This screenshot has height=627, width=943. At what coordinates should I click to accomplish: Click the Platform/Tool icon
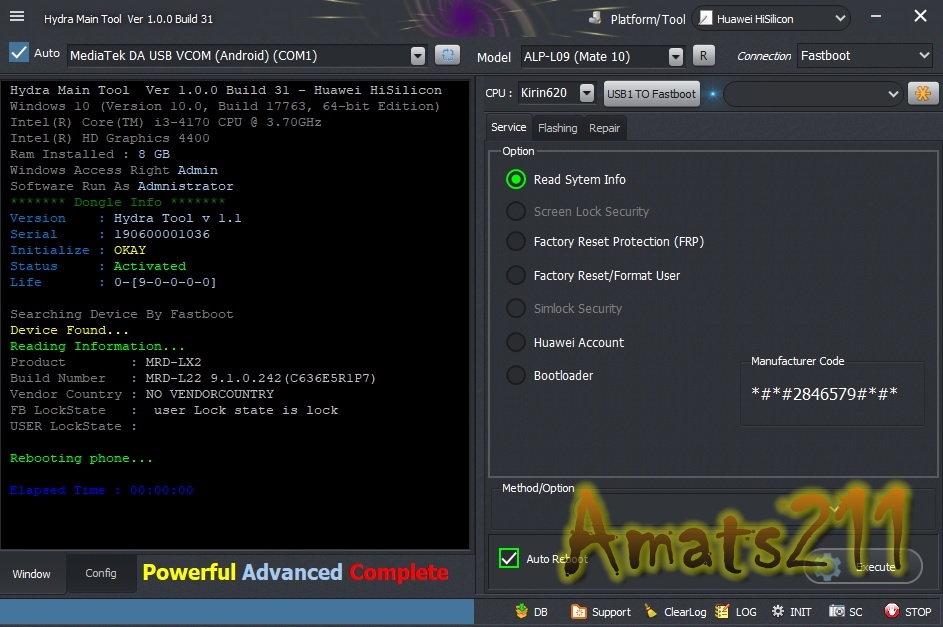point(595,18)
